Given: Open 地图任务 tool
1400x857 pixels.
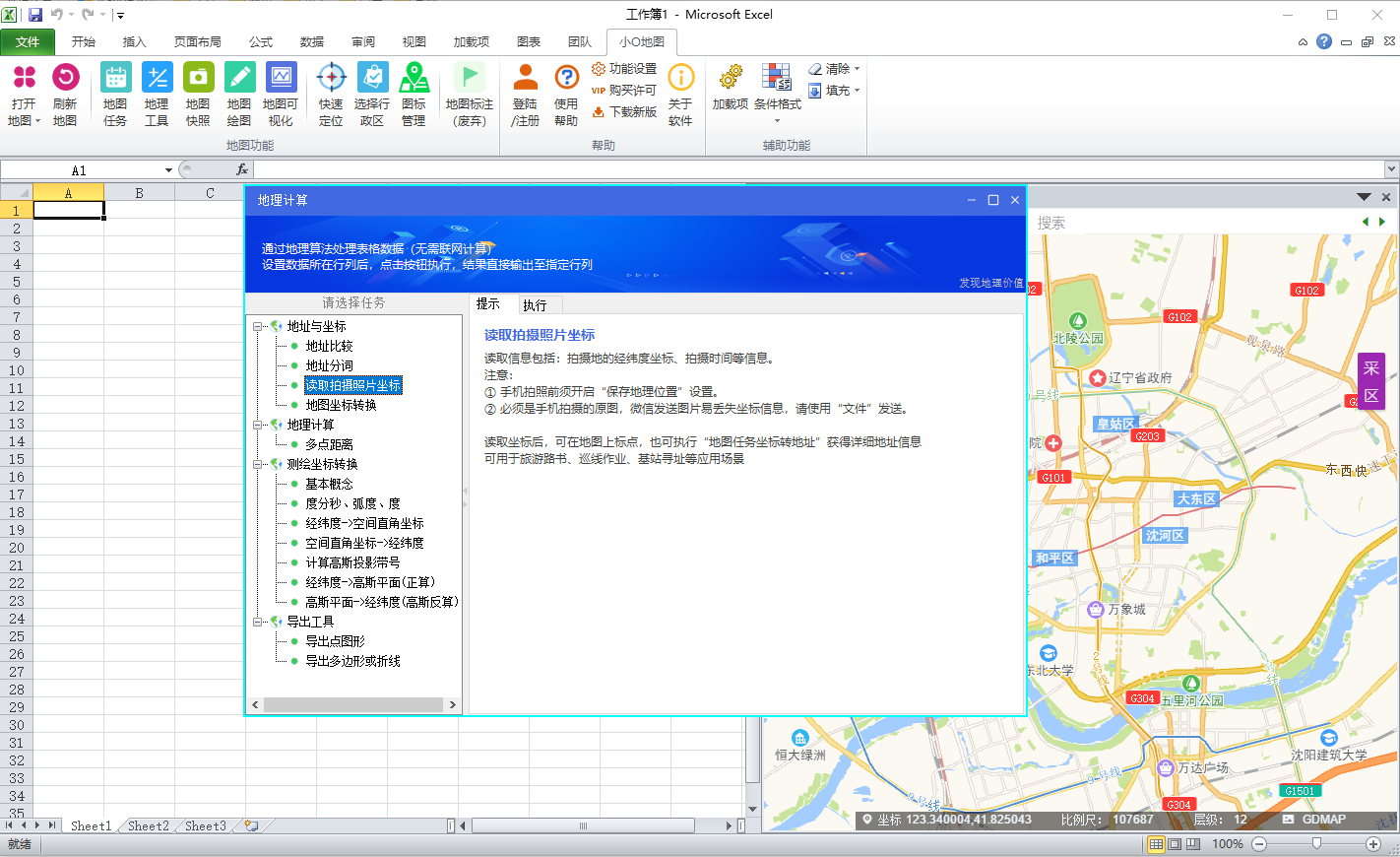Looking at the screenshot, I should click(x=115, y=95).
